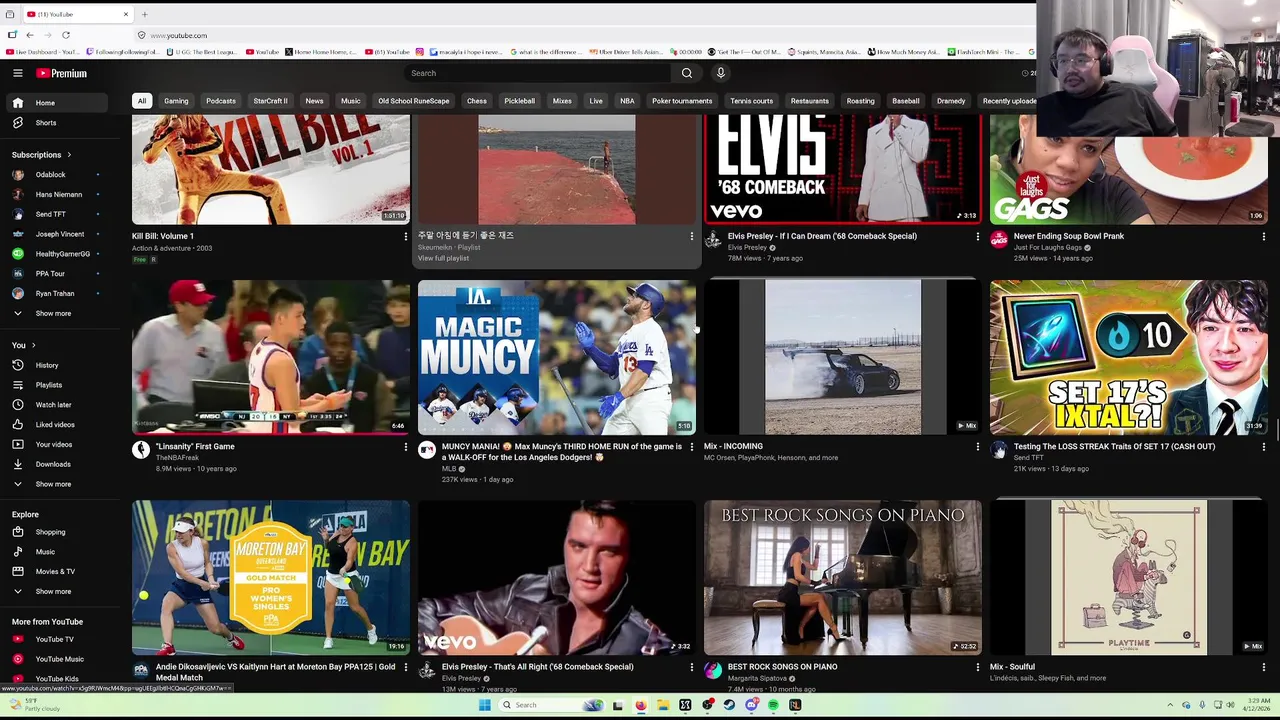Click the browser back arrow
Image resolution: width=1280 pixels, height=720 pixels.
29,35
